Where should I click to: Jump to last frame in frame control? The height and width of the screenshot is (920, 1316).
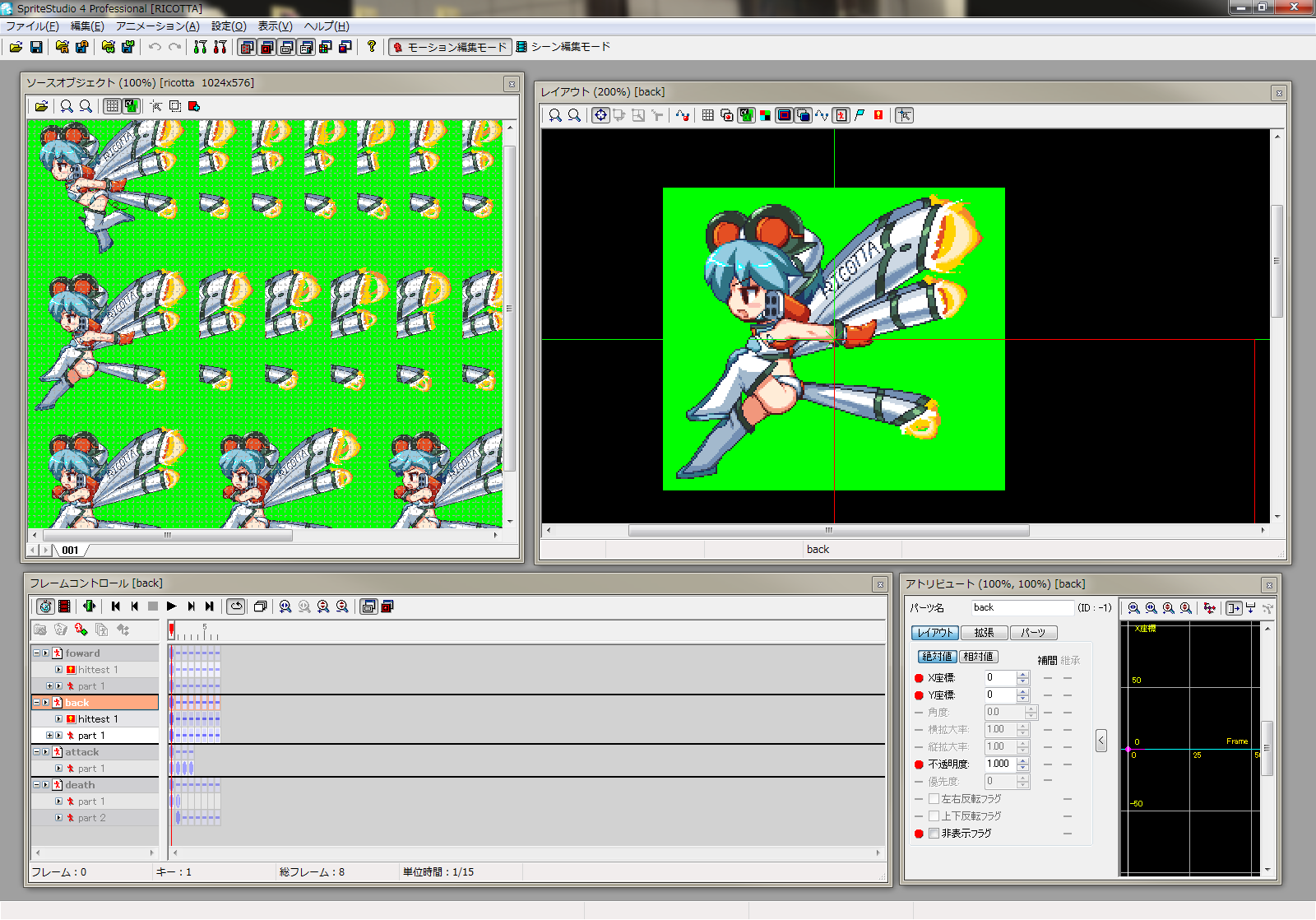click(210, 606)
